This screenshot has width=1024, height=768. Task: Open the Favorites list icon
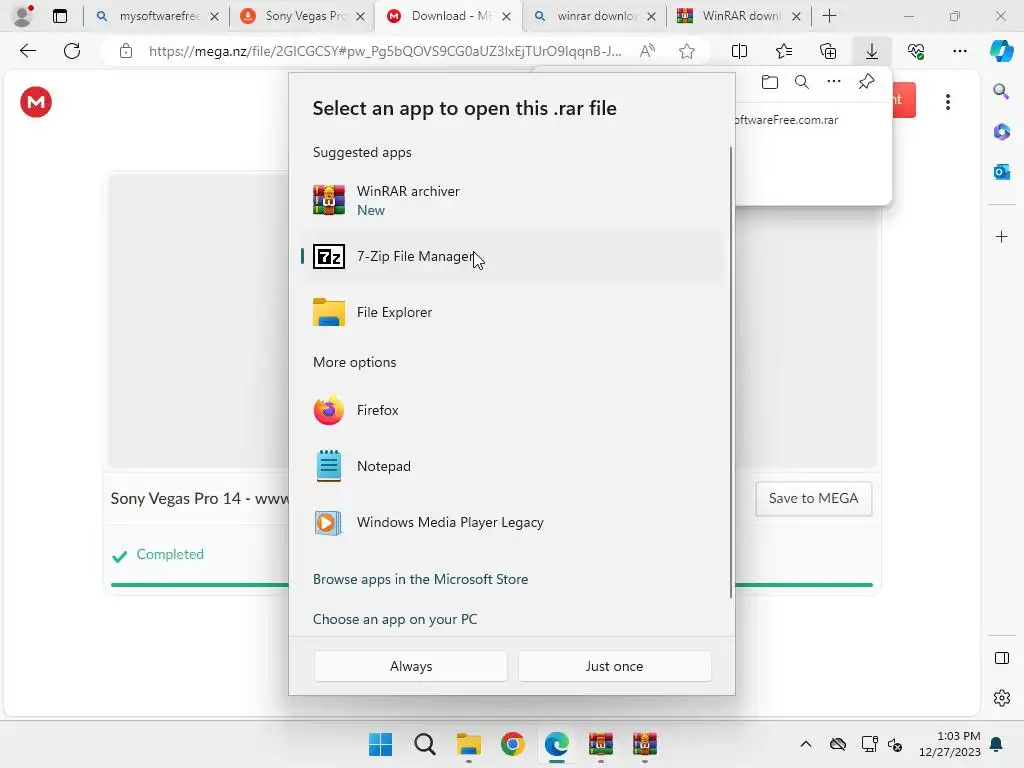pos(784,51)
